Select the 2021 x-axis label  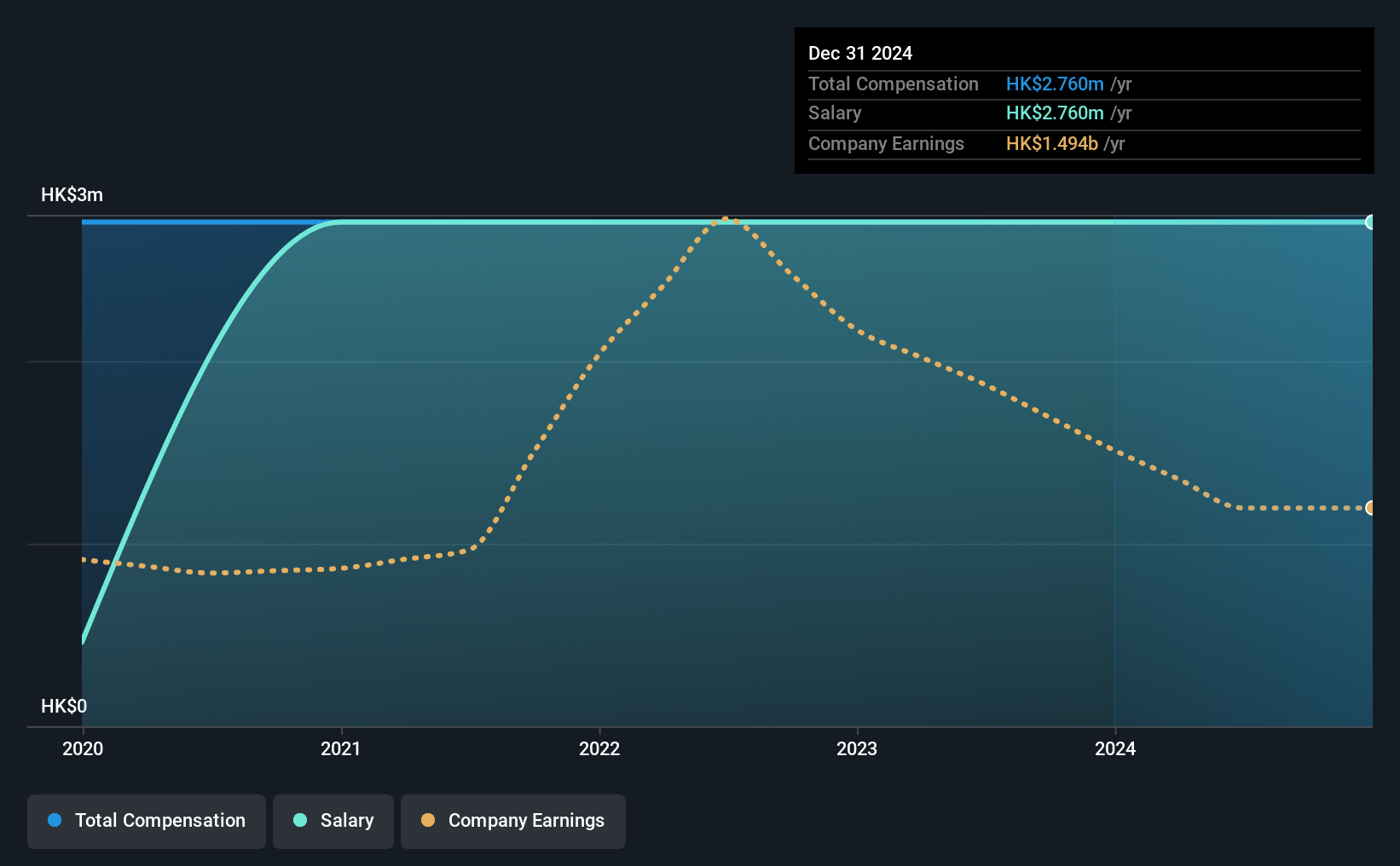(x=341, y=748)
